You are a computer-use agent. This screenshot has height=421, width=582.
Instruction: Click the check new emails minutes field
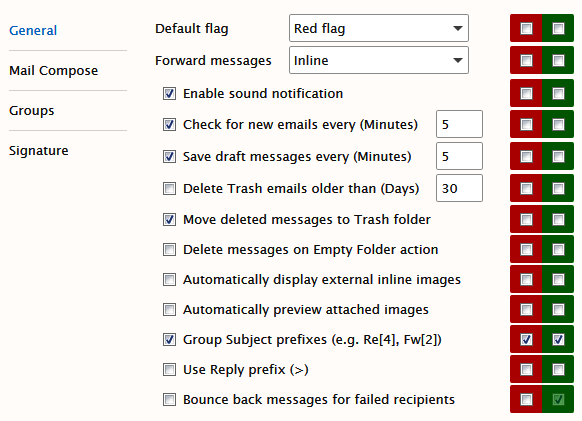tap(460, 124)
